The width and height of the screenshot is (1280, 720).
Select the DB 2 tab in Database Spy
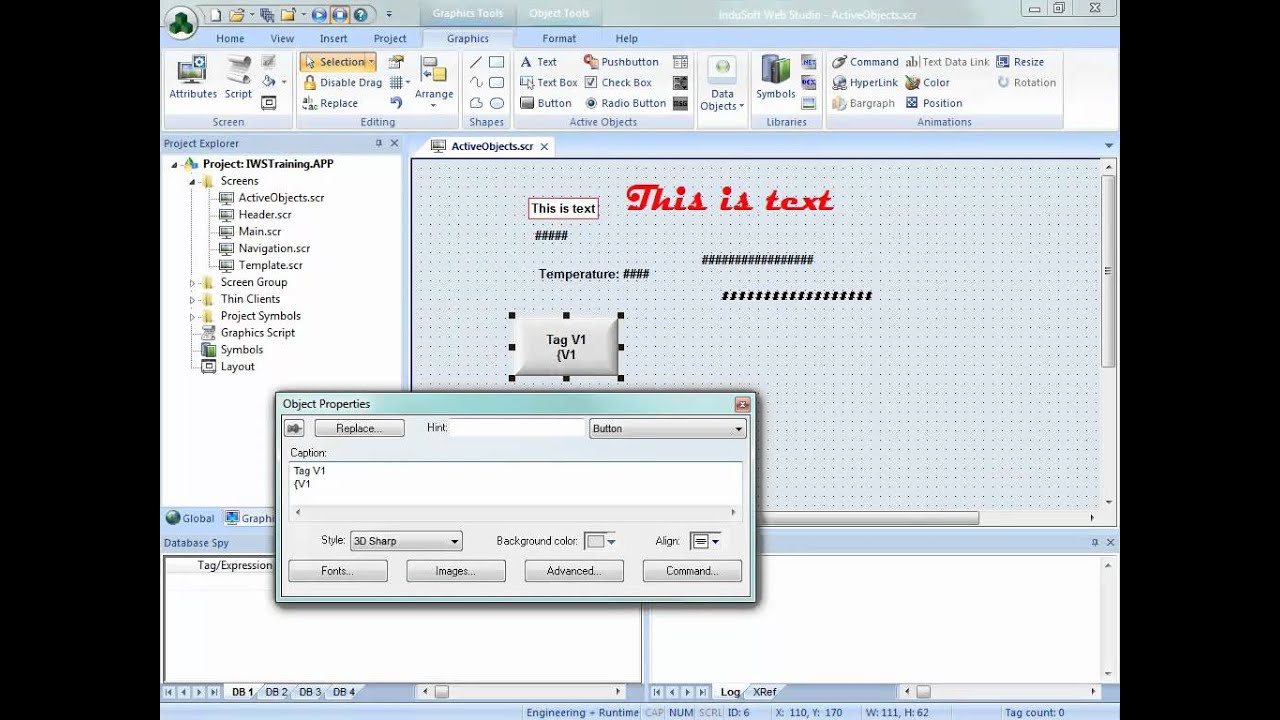pyautogui.click(x=276, y=692)
